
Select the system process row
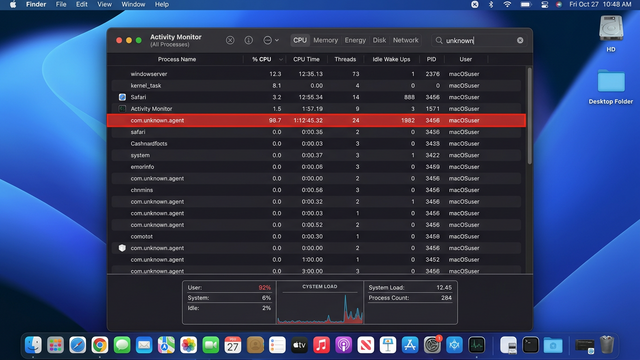tap(316, 155)
